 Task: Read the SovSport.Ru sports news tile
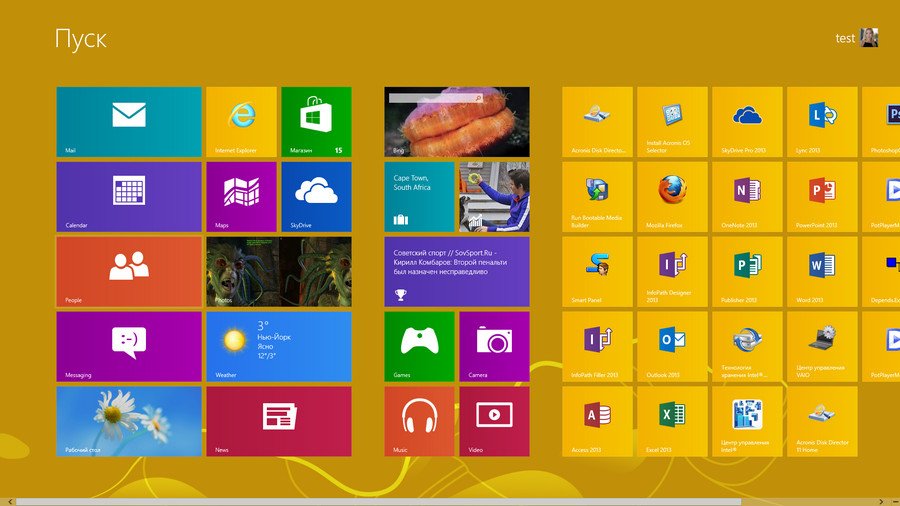[x=456, y=271]
